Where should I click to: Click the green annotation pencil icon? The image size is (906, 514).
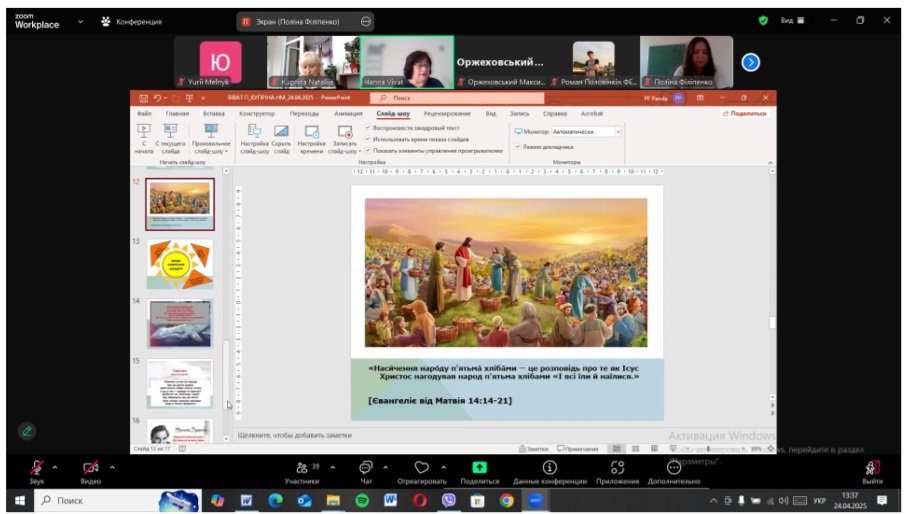point(27,431)
